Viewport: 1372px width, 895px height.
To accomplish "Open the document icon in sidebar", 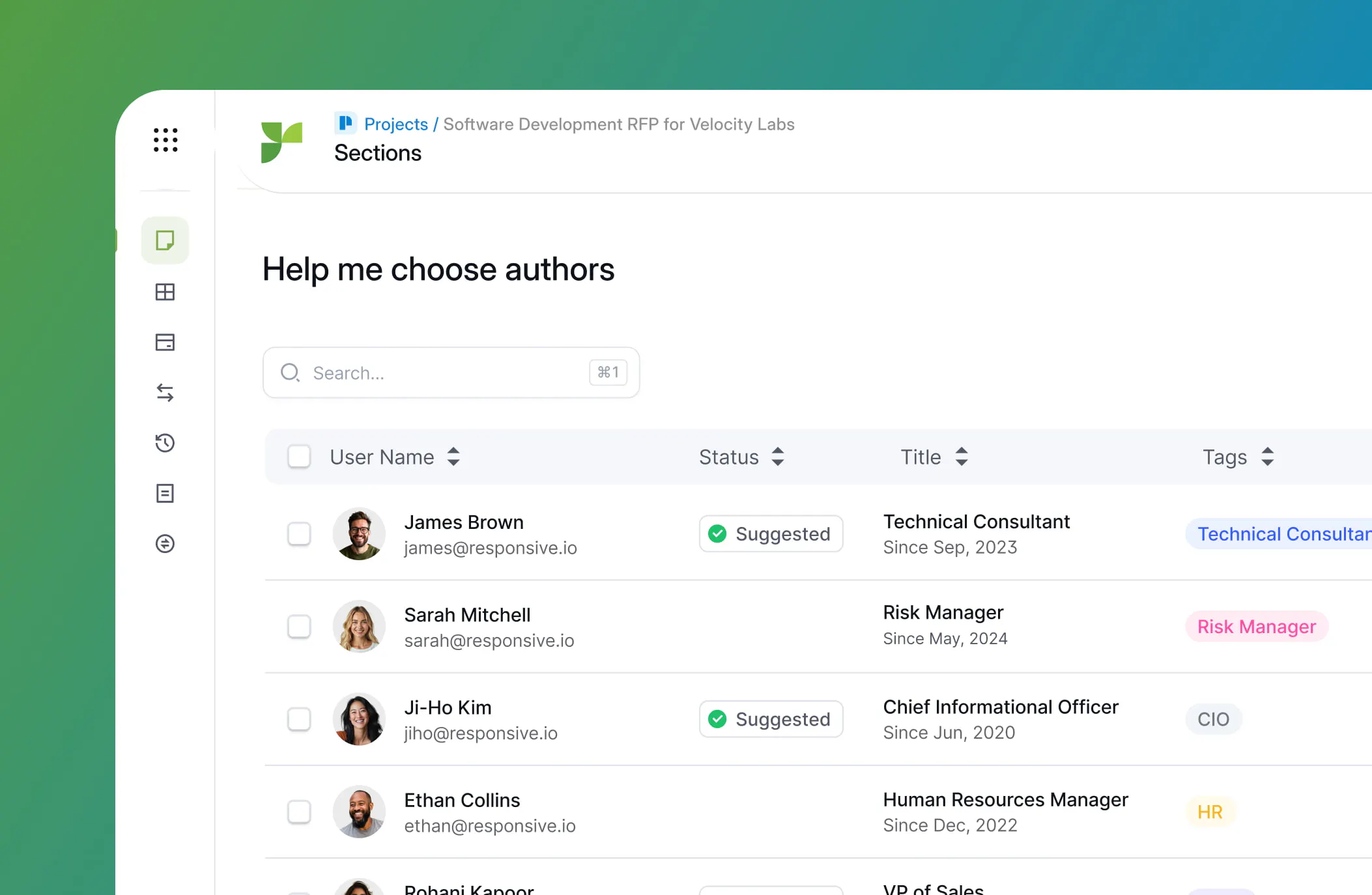I will click(165, 493).
